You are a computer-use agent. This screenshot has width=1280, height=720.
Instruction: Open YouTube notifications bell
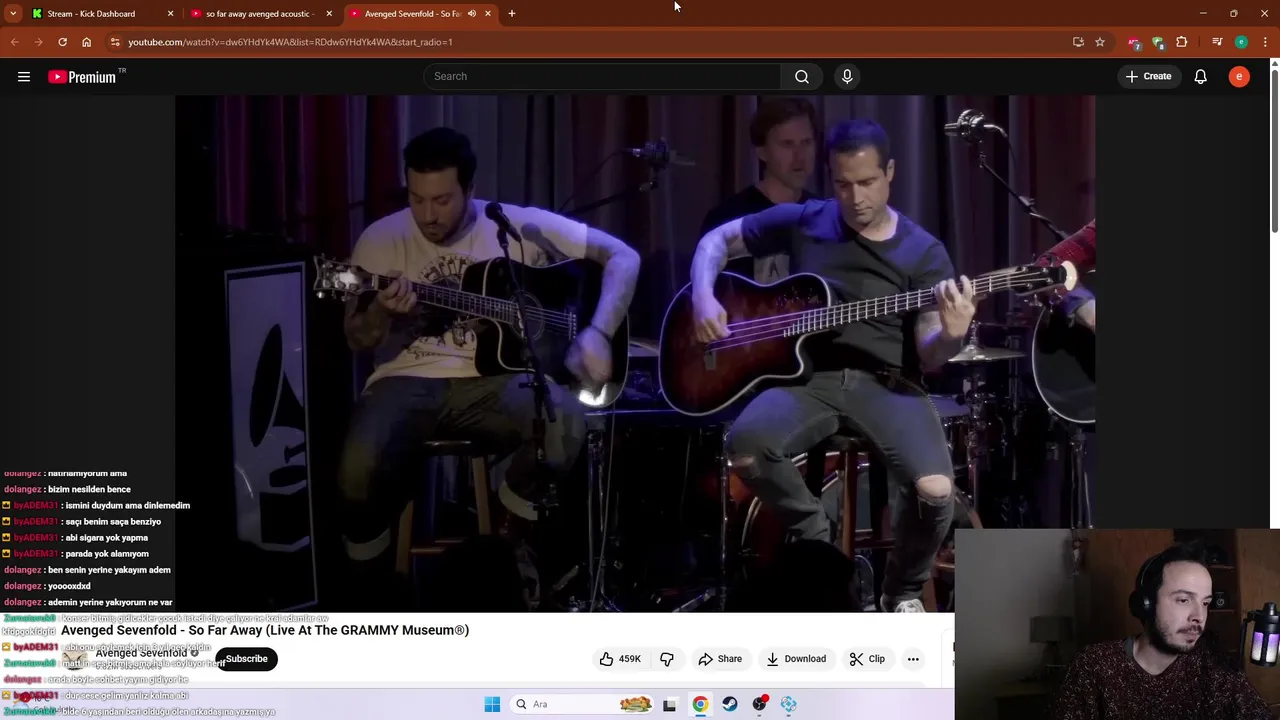pyautogui.click(x=1200, y=76)
